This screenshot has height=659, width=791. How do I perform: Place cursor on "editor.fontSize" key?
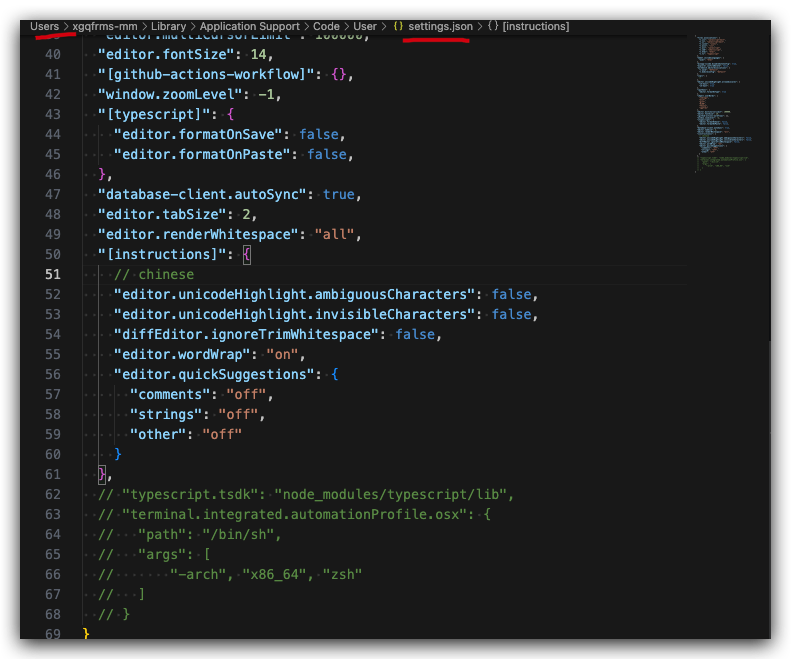[166, 54]
